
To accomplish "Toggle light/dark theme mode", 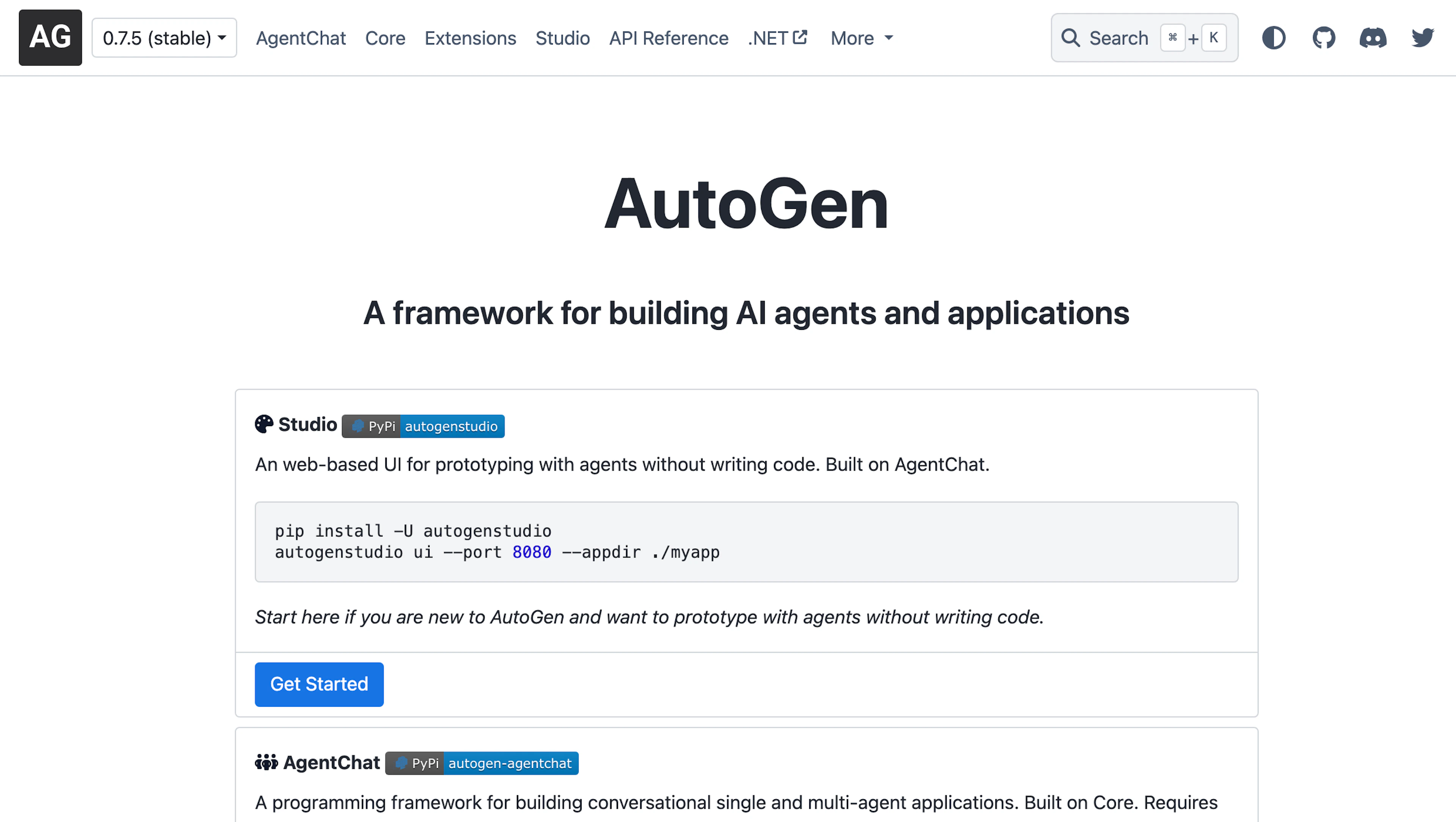I will point(1274,37).
